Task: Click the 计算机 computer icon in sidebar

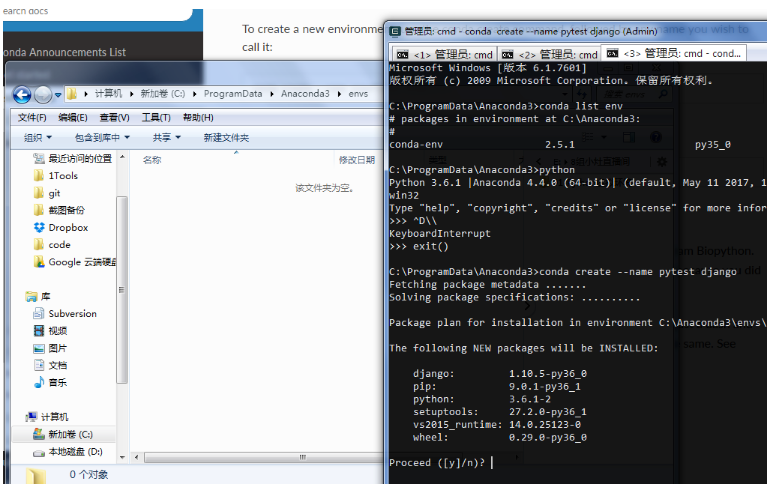Action: (31, 417)
